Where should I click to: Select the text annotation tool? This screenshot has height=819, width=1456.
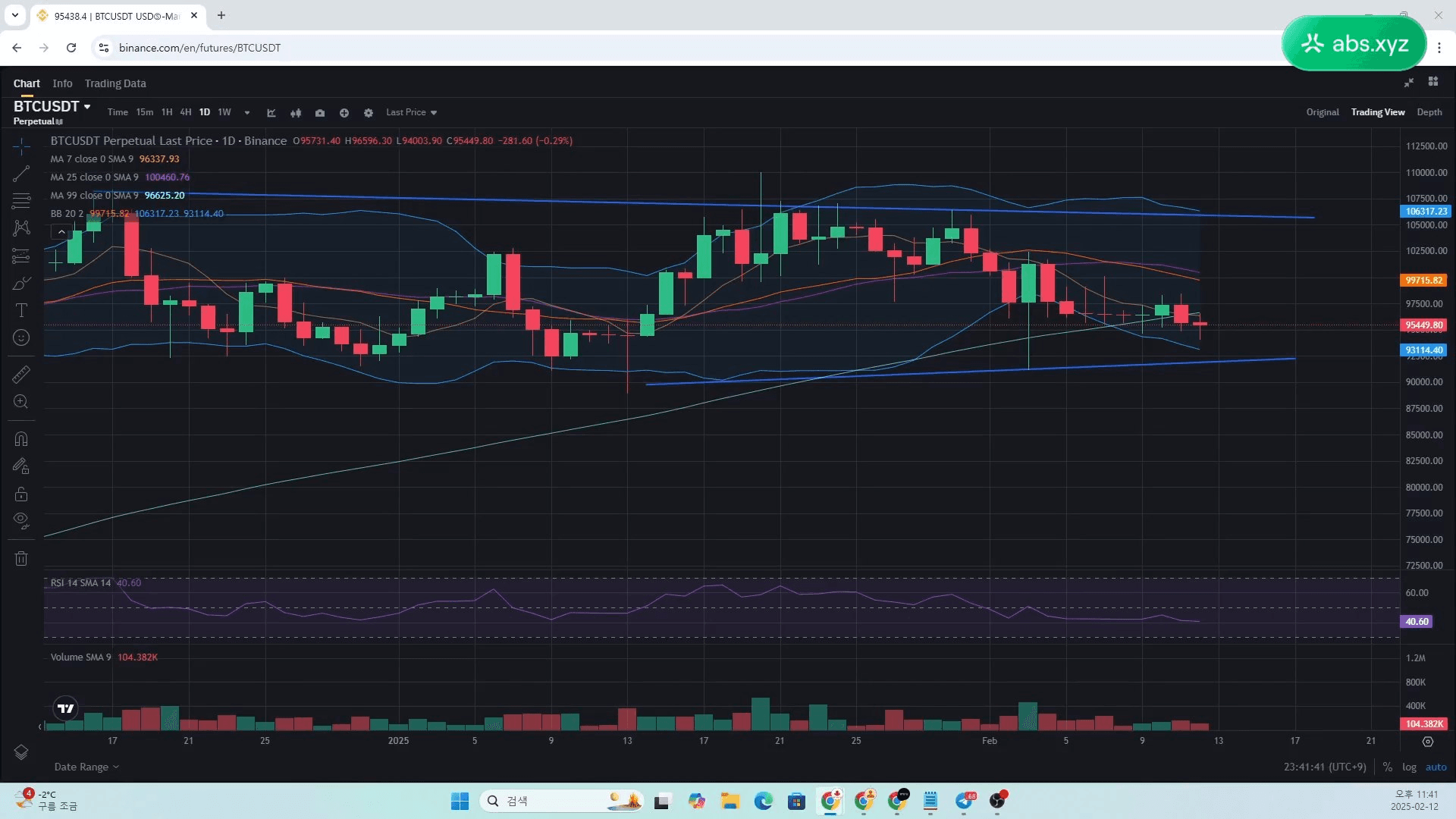[21, 310]
